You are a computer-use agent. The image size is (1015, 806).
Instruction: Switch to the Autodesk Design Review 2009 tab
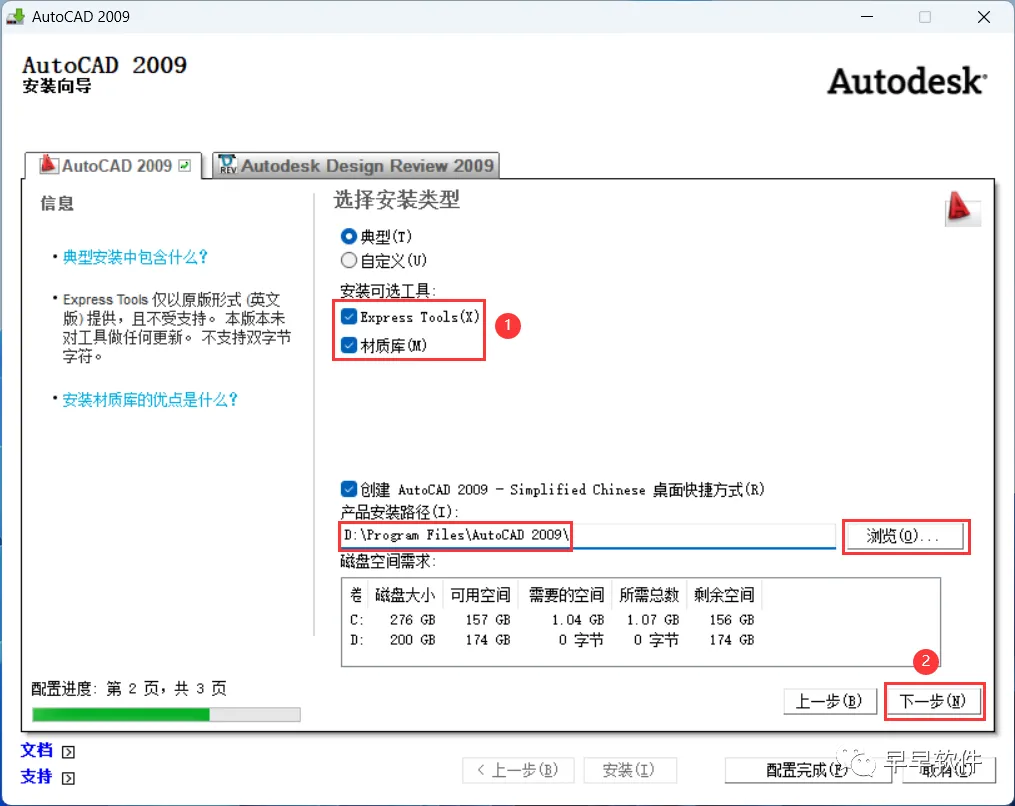[356, 166]
